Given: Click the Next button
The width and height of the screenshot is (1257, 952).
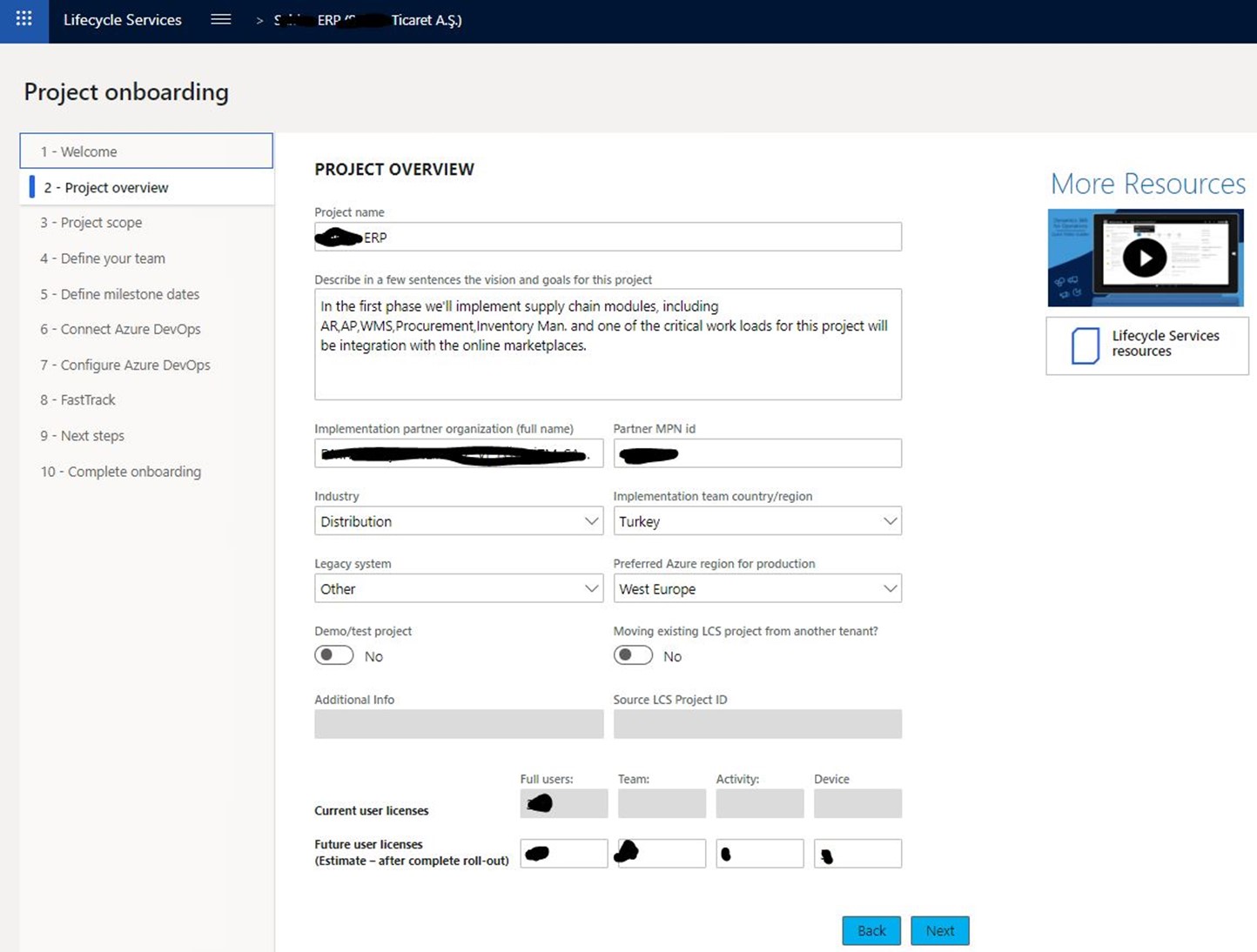Looking at the screenshot, I should pyautogui.click(x=940, y=930).
